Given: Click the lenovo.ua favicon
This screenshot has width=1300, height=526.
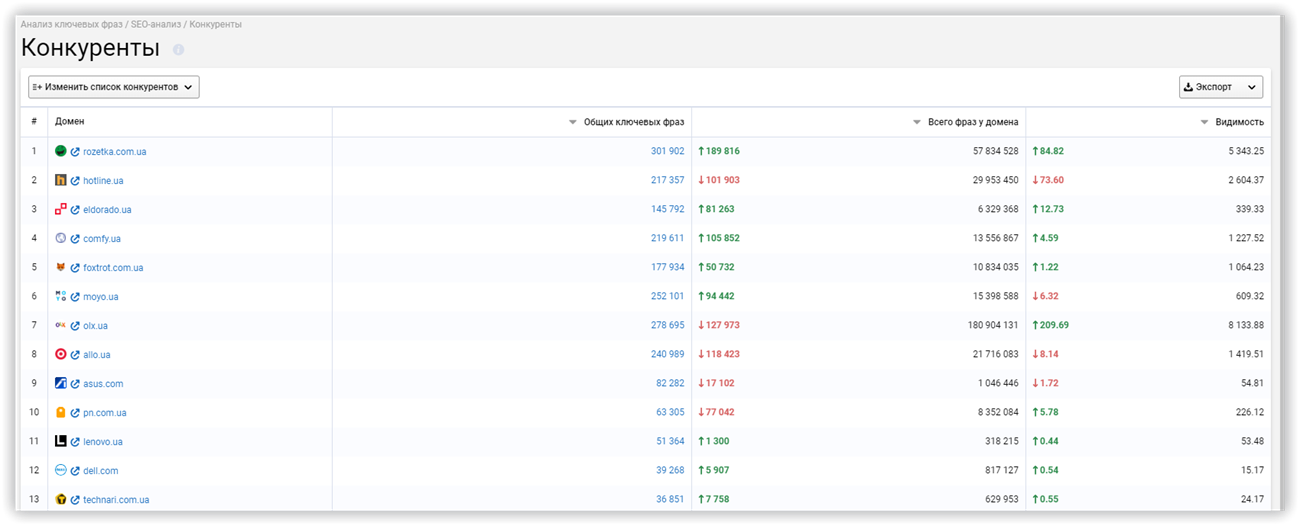Looking at the screenshot, I should 61,441.
